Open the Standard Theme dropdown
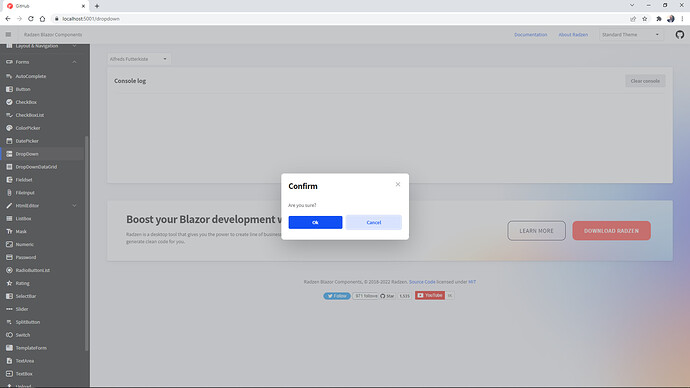This screenshot has height=388, width=690. coord(631,35)
